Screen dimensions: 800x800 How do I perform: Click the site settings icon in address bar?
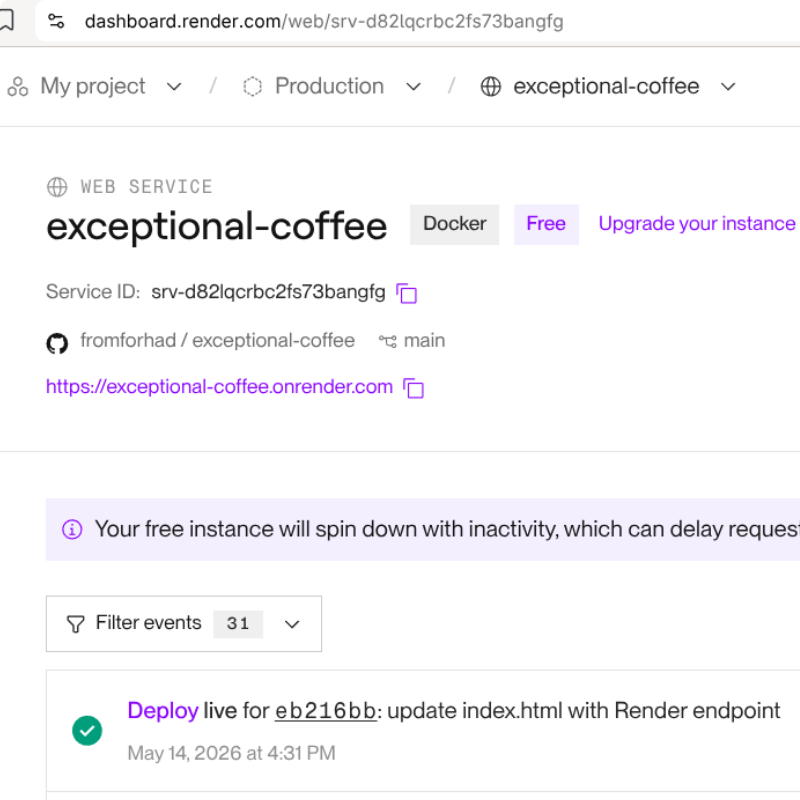pyautogui.click(x=56, y=21)
